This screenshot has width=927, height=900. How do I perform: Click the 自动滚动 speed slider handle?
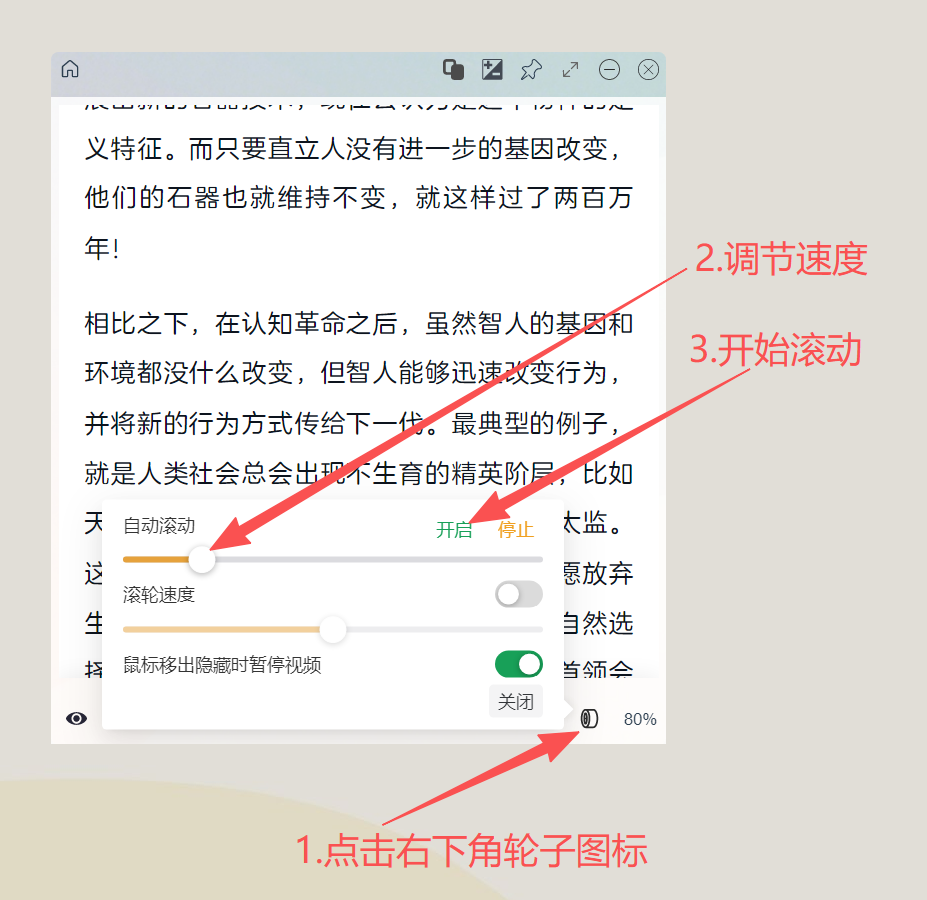click(201, 559)
